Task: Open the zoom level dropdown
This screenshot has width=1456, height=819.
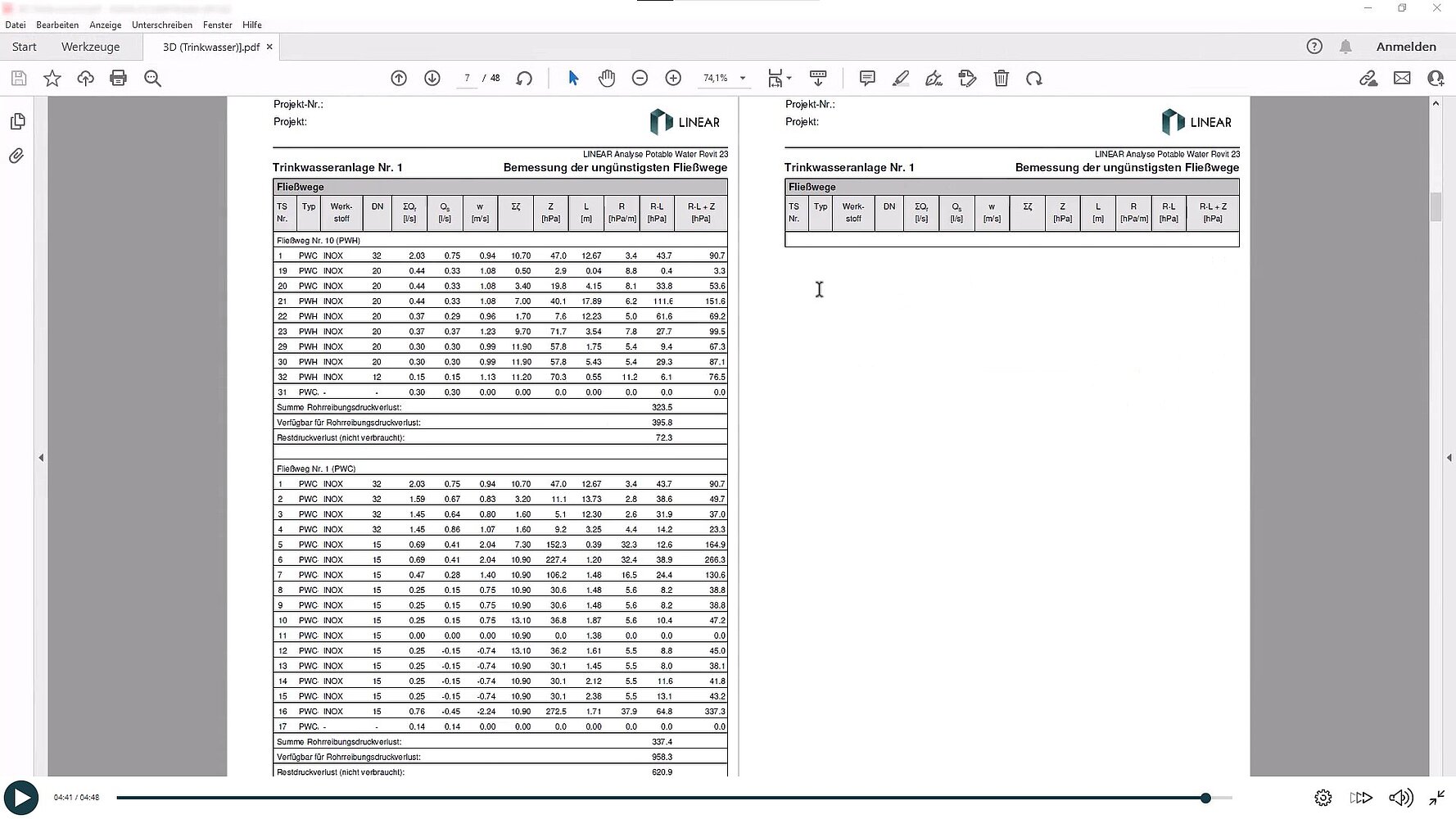Action: (x=743, y=79)
